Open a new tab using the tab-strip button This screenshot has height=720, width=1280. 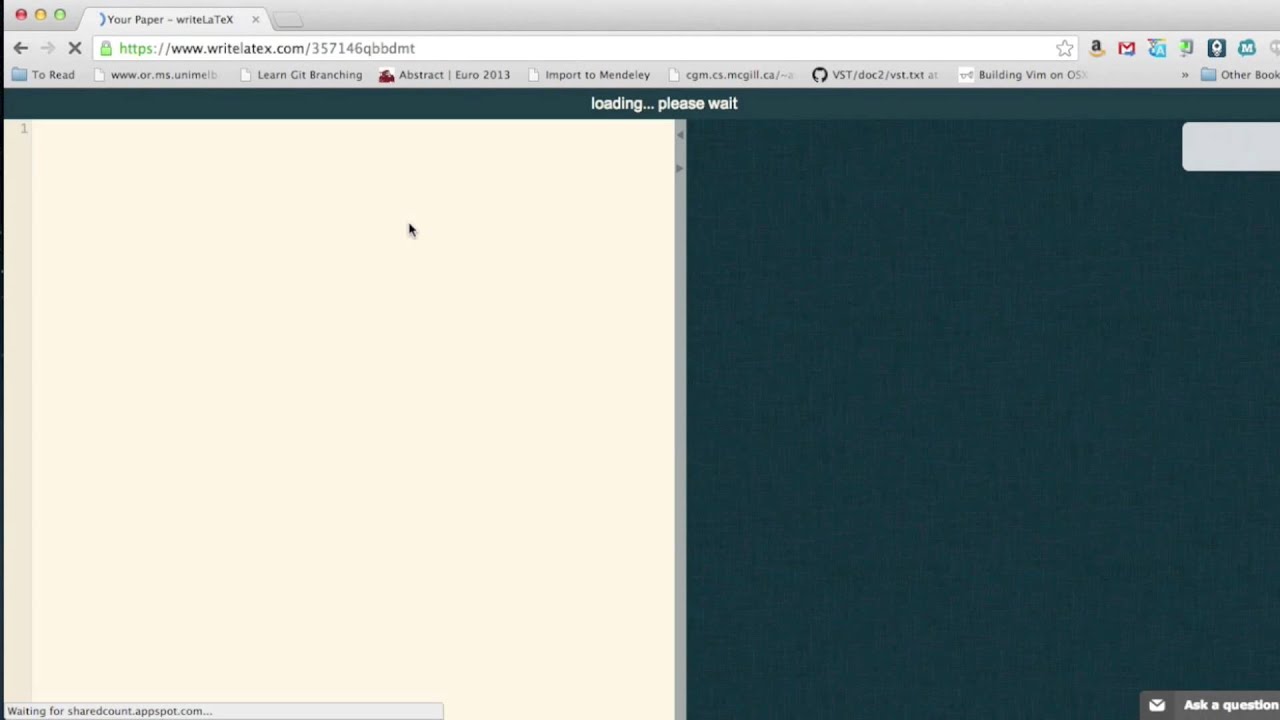(x=288, y=20)
